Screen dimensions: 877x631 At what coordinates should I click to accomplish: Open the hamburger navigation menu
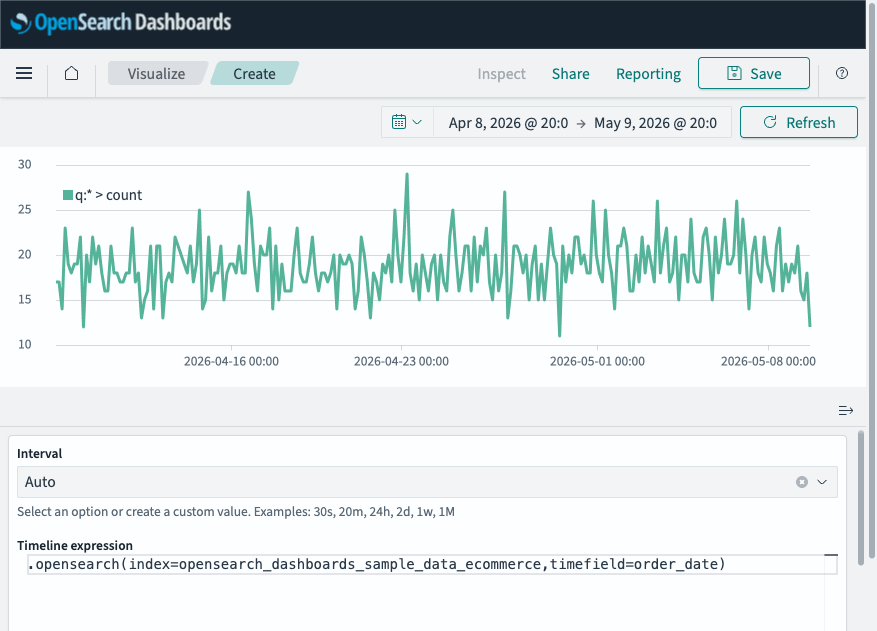pyautogui.click(x=24, y=73)
